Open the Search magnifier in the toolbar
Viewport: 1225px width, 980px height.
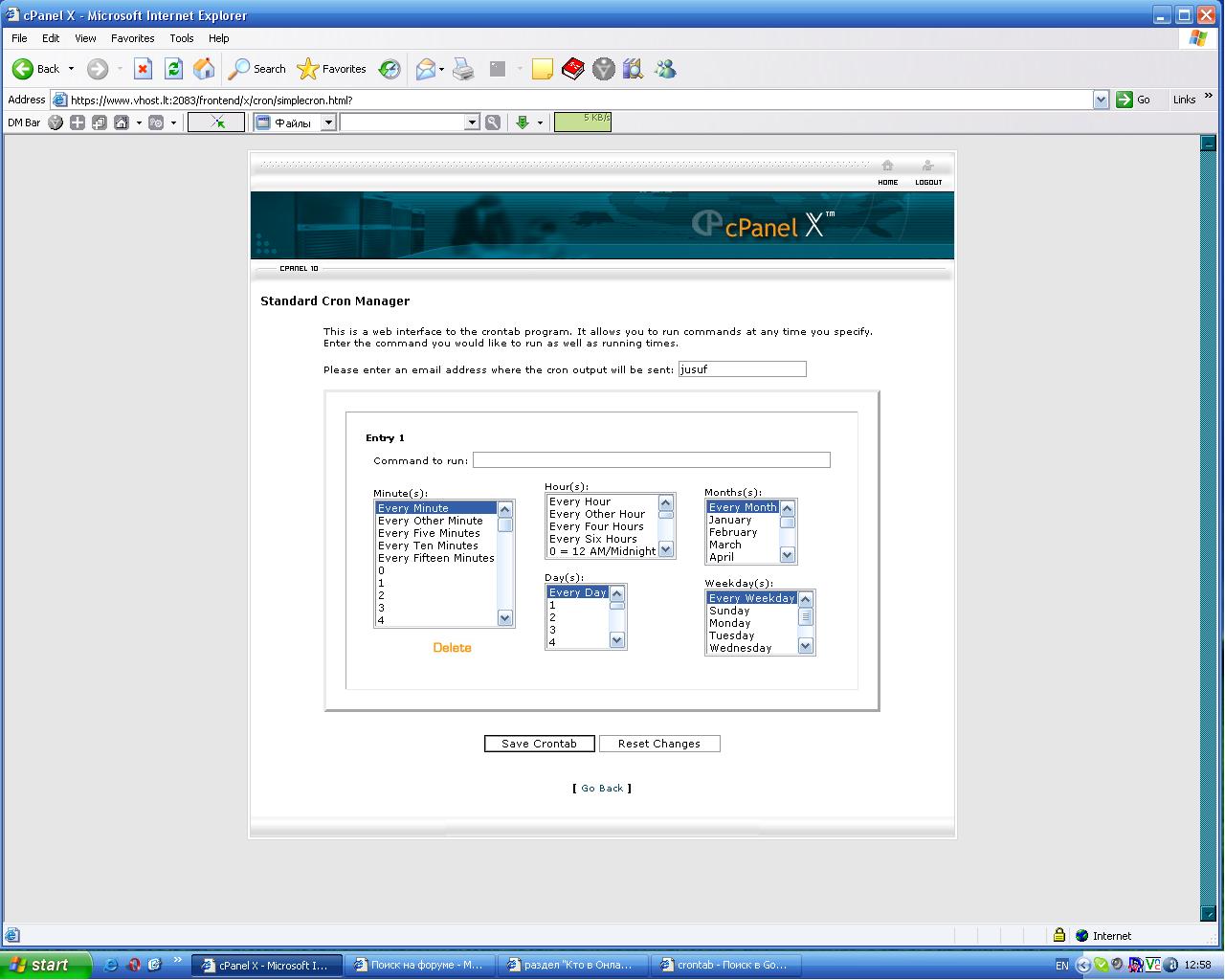(x=238, y=69)
